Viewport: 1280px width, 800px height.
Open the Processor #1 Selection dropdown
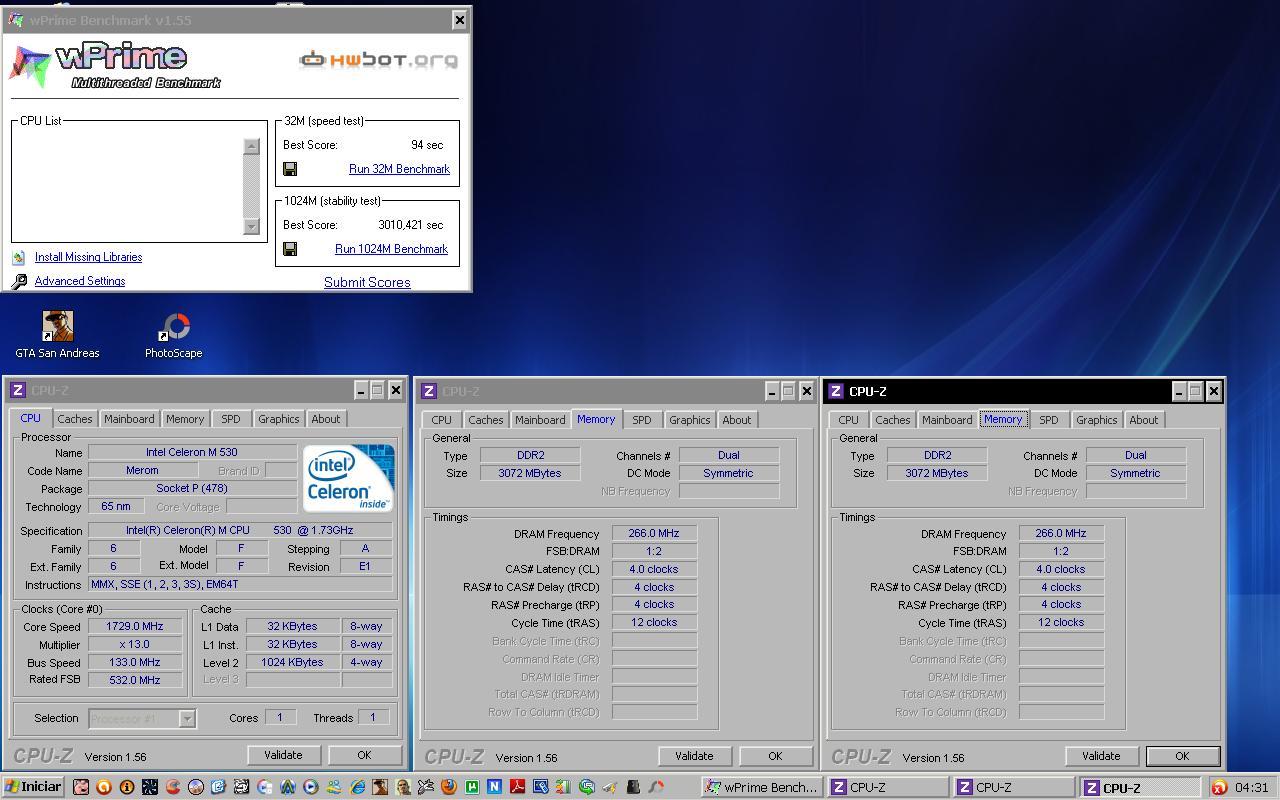pos(142,718)
